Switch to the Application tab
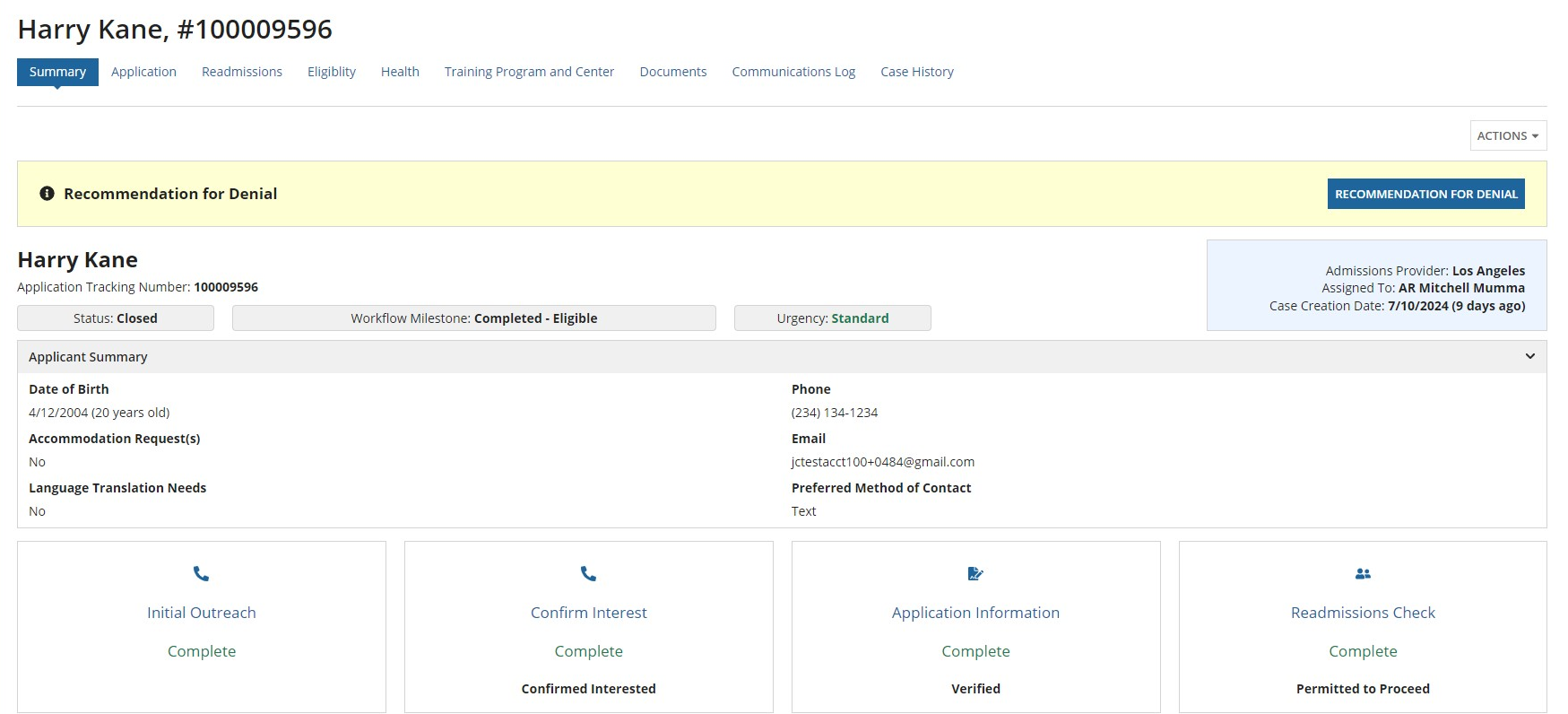 pos(143,72)
